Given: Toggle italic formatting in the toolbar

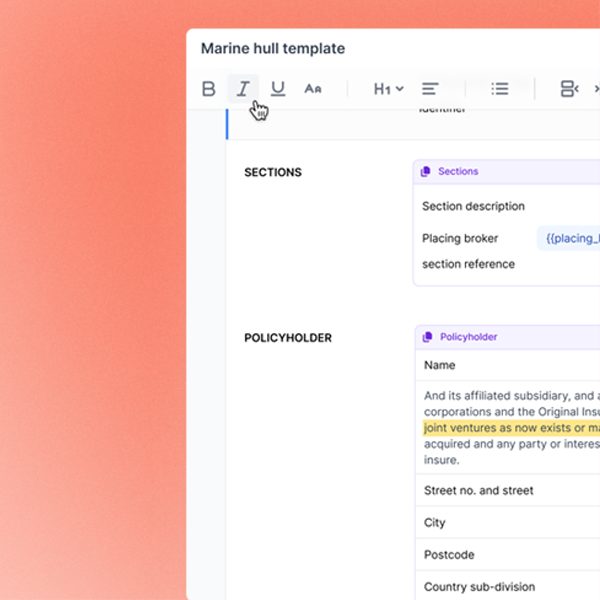Looking at the screenshot, I should [x=243, y=89].
